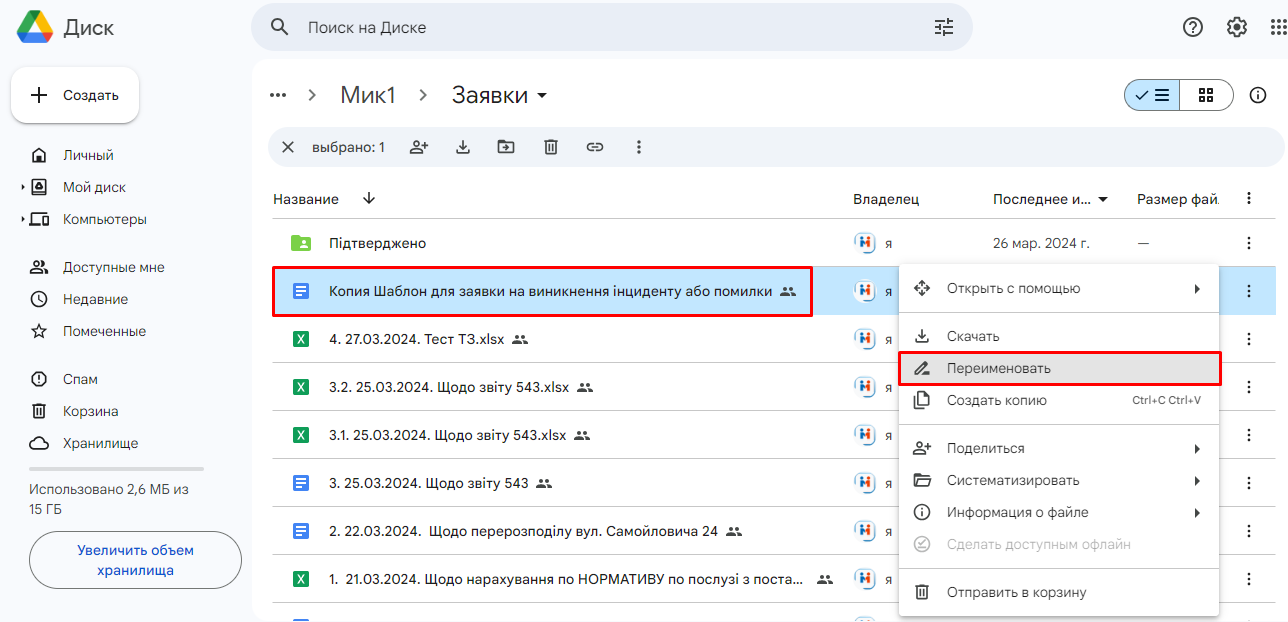This screenshot has height=622, width=1288.
Task: Open the Последнее изменение sort dropdown
Action: [x=1103, y=199]
